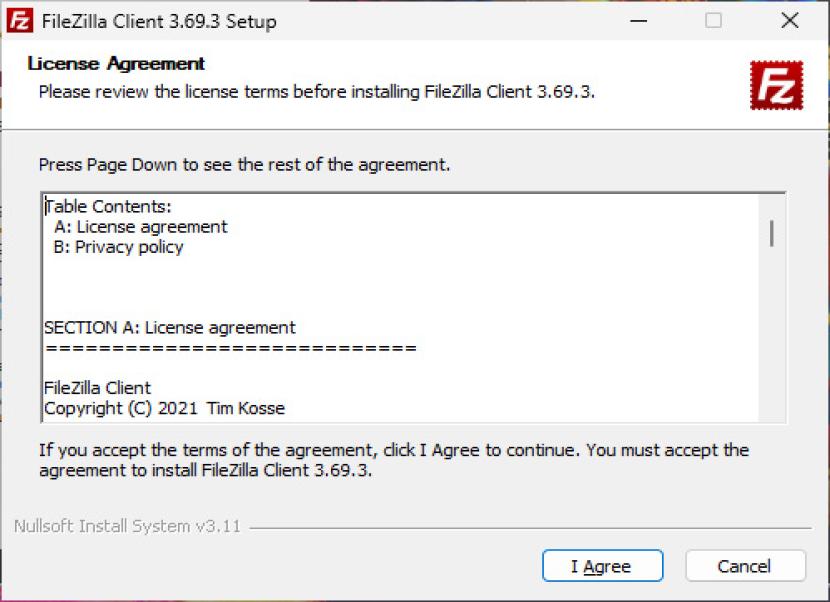The image size is (830, 602).
Task: Close the FileZilla Setup window
Action: (790, 21)
